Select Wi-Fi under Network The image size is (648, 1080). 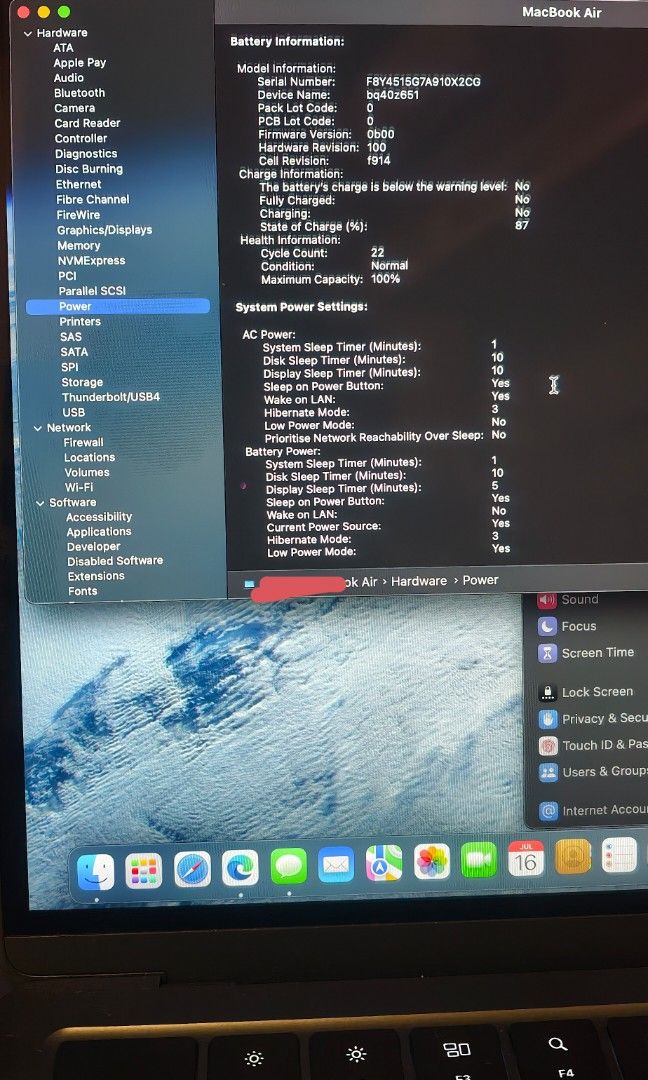point(79,488)
